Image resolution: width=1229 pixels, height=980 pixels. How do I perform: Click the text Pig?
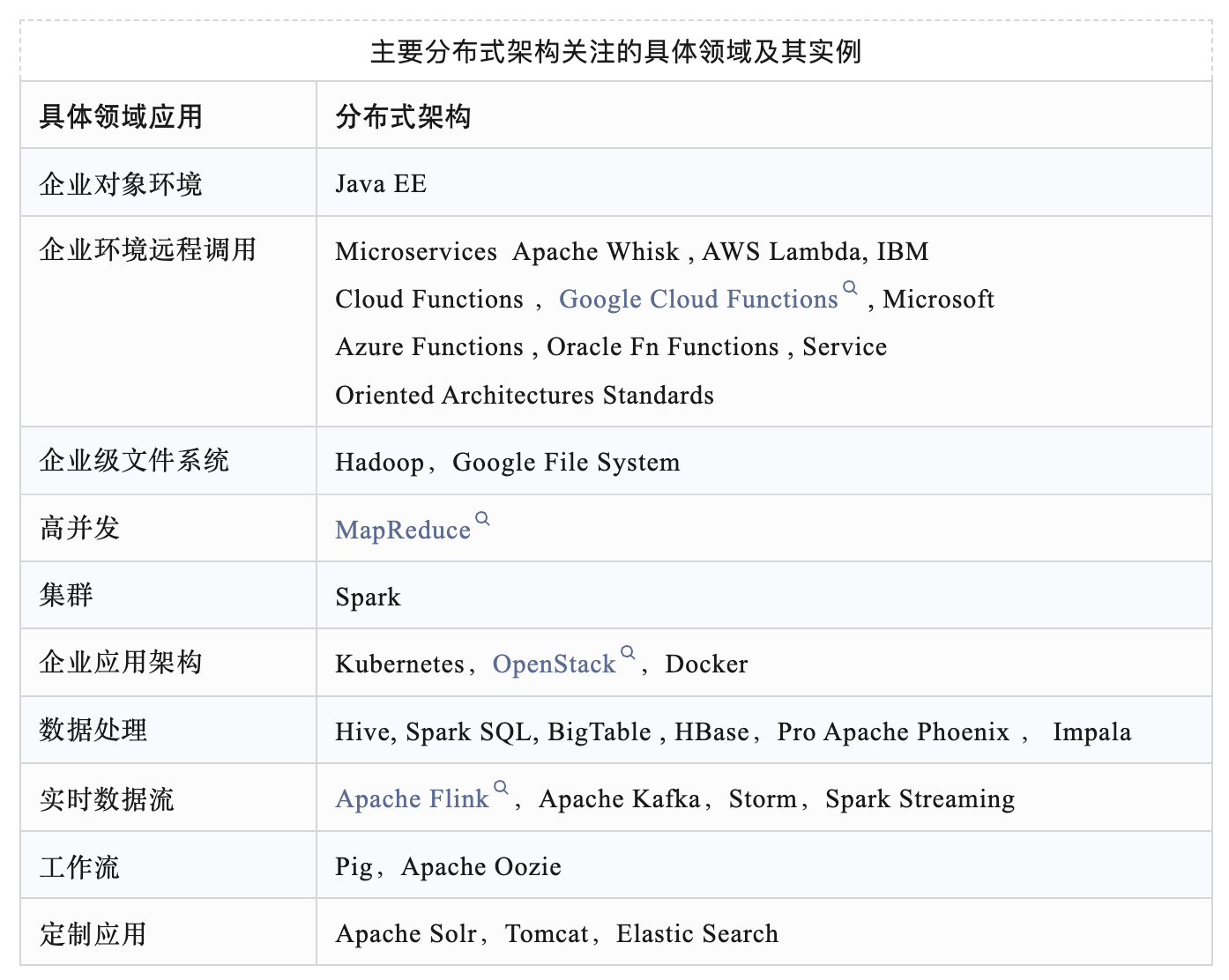354,867
